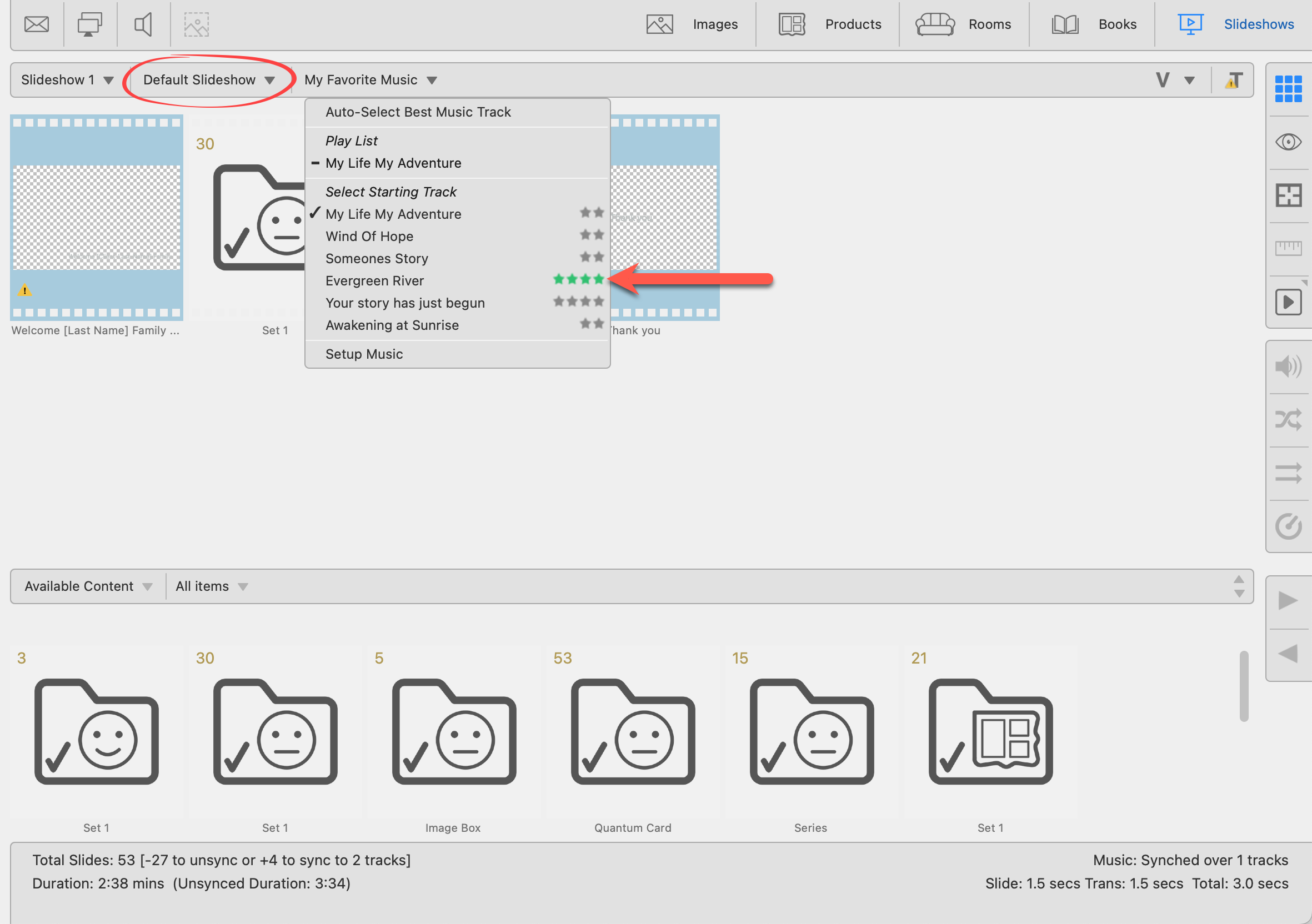The height and width of the screenshot is (924, 1312).
Task: Switch to thumbnail grid view icon
Action: pyautogui.click(x=1288, y=89)
